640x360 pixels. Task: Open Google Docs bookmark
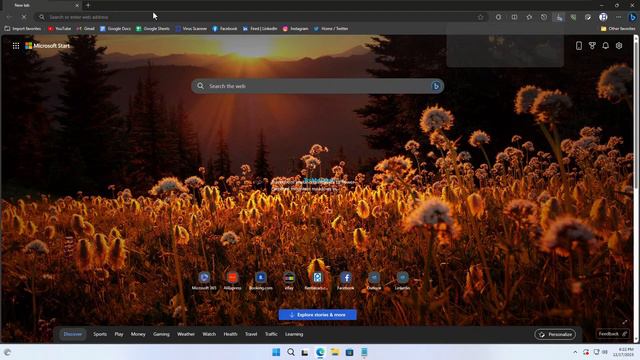(116, 29)
